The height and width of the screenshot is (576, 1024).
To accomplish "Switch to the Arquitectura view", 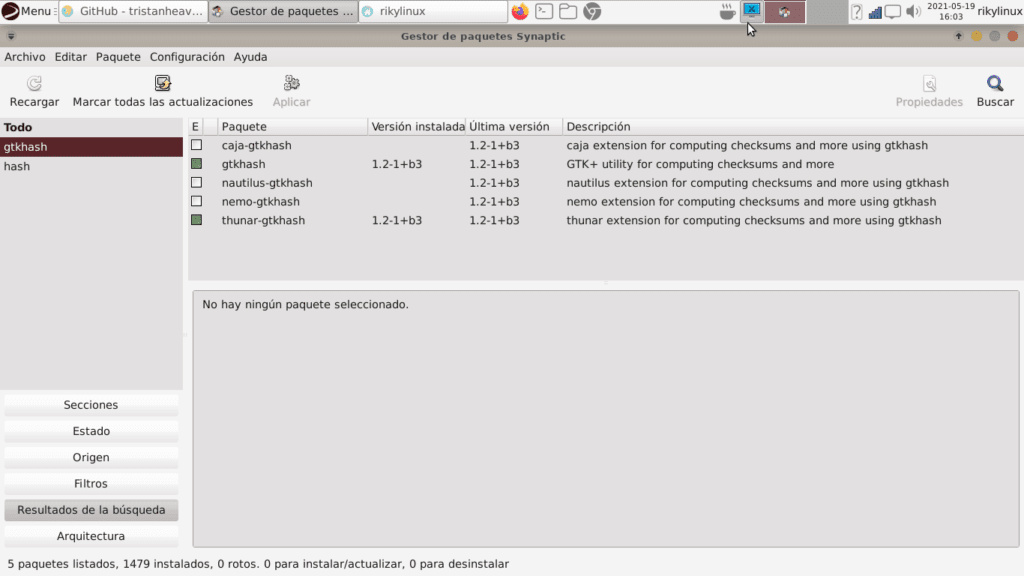I will pyautogui.click(x=91, y=536).
